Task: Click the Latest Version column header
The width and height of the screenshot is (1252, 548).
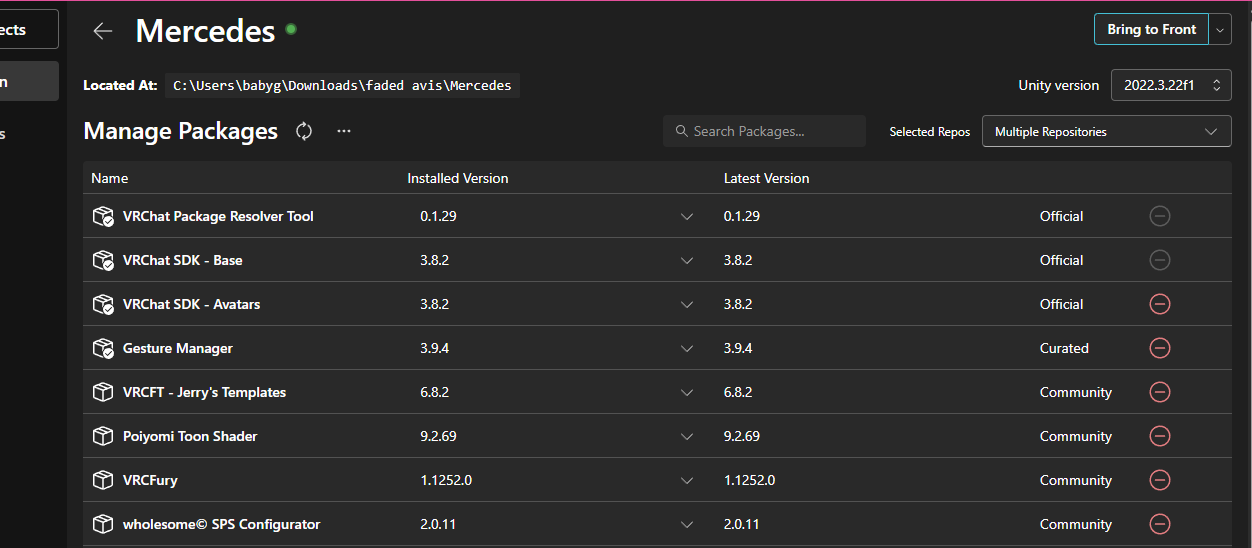Action: coord(767,178)
